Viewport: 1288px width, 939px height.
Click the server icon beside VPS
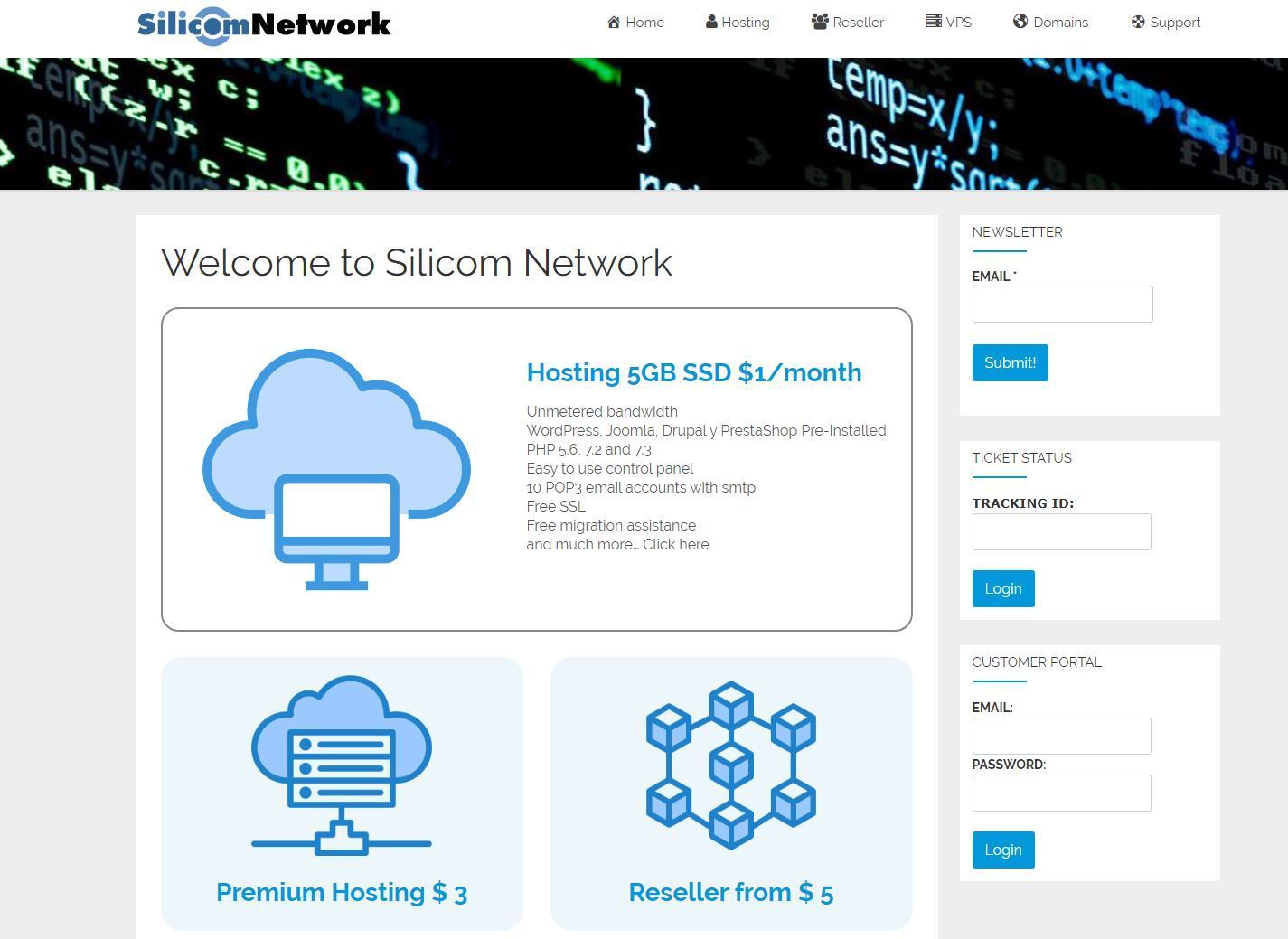pos(934,22)
